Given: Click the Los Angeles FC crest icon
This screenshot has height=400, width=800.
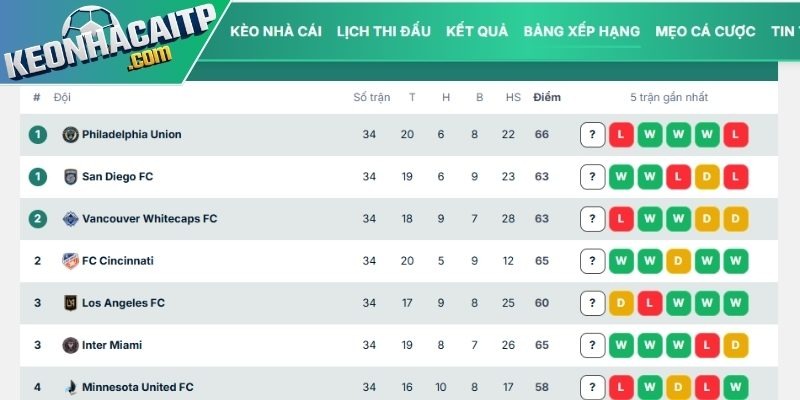Looking at the screenshot, I should (70, 303).
